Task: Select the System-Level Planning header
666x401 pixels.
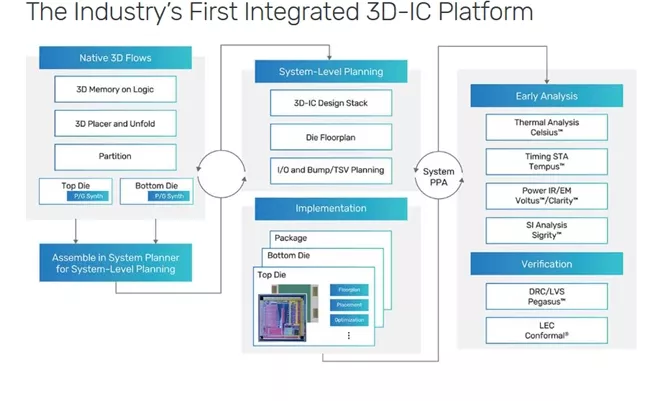Action: 331,72
